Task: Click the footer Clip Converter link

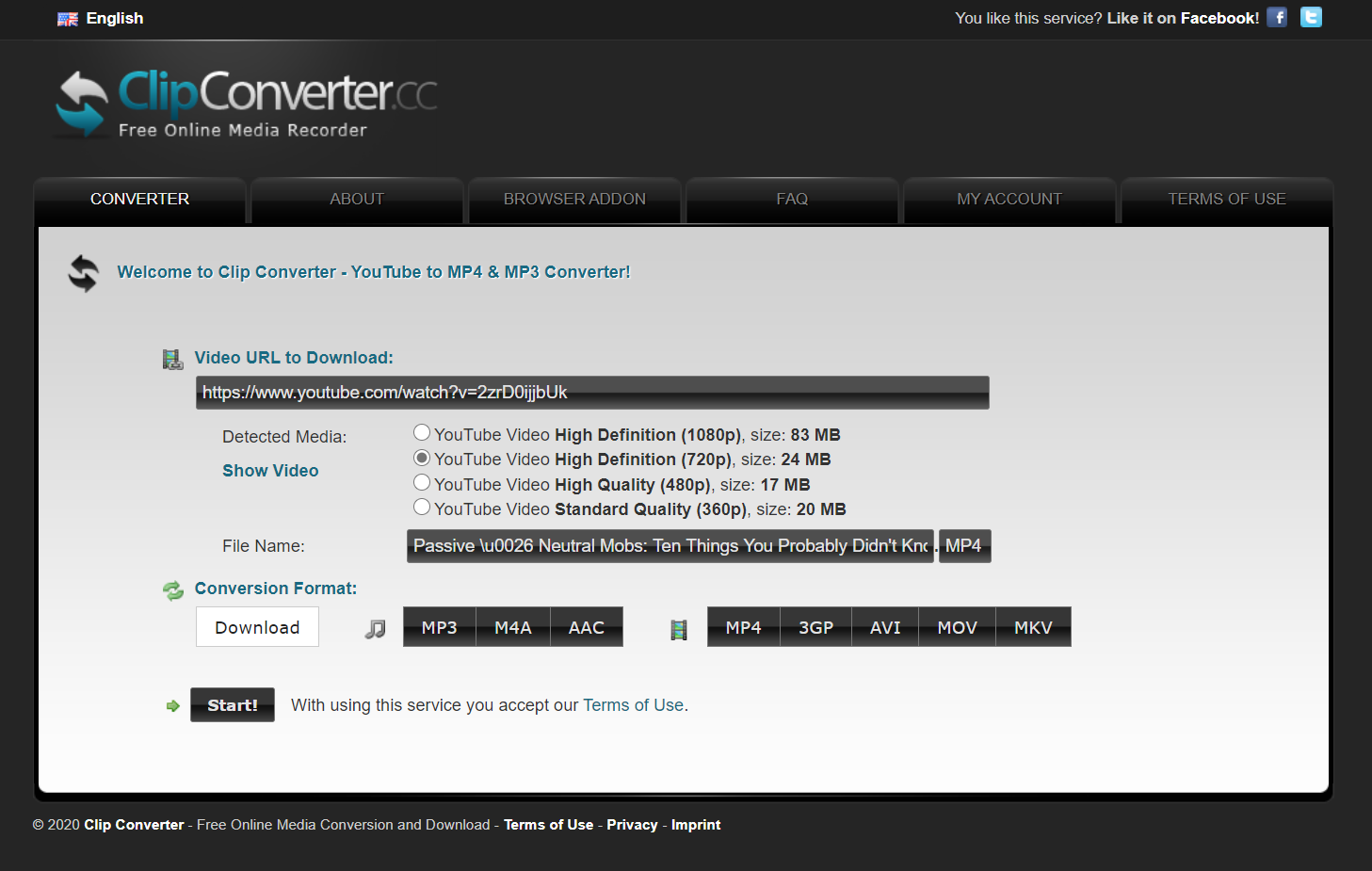Action: pos(134,825)
